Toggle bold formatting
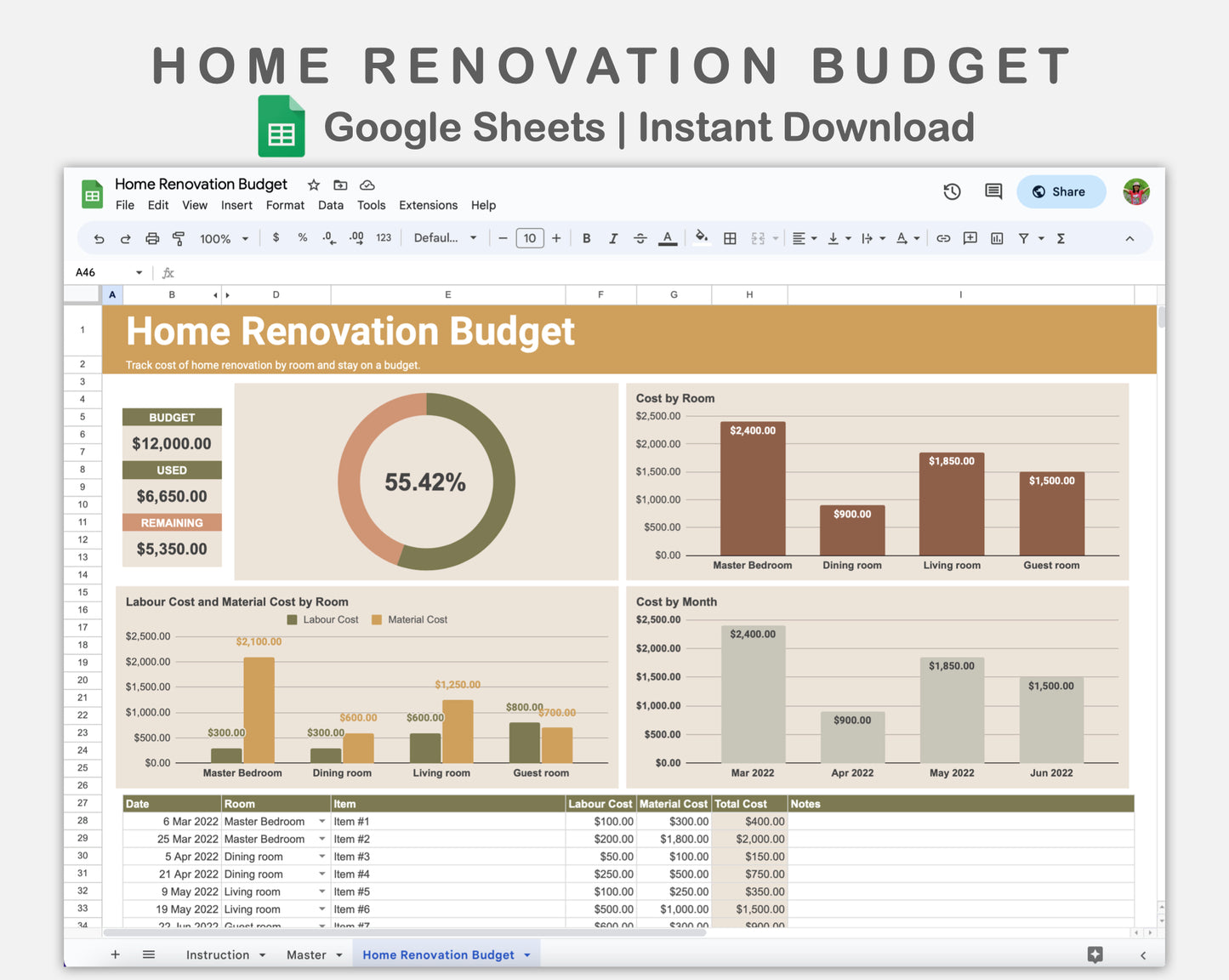 point(586,238)
